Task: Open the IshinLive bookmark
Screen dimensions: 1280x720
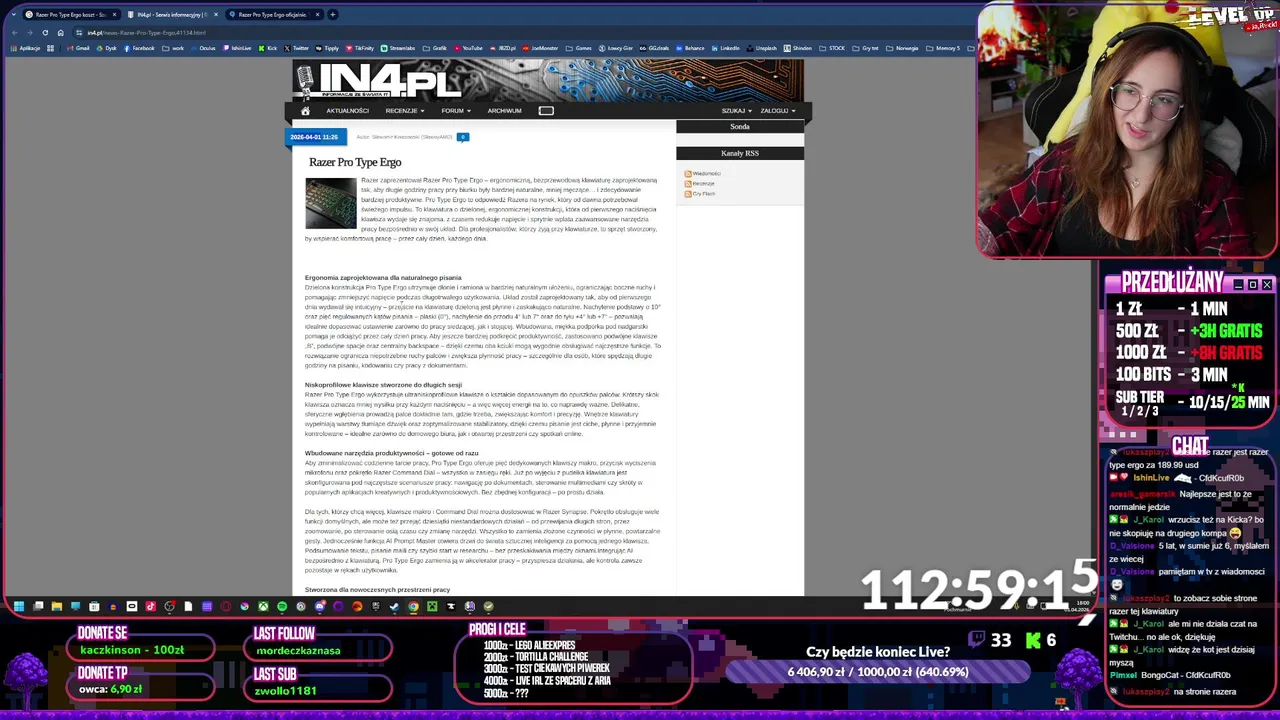Action: click(x=237, y=48)
